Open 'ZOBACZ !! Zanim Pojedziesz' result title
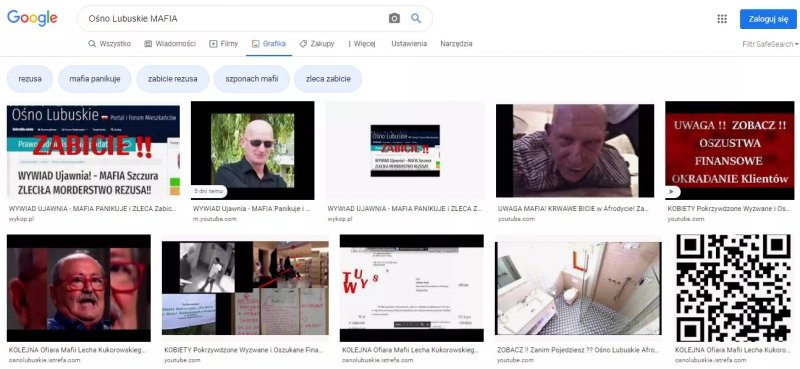The width and height of the screenshot is (800, 369). (x=578, y=351)
